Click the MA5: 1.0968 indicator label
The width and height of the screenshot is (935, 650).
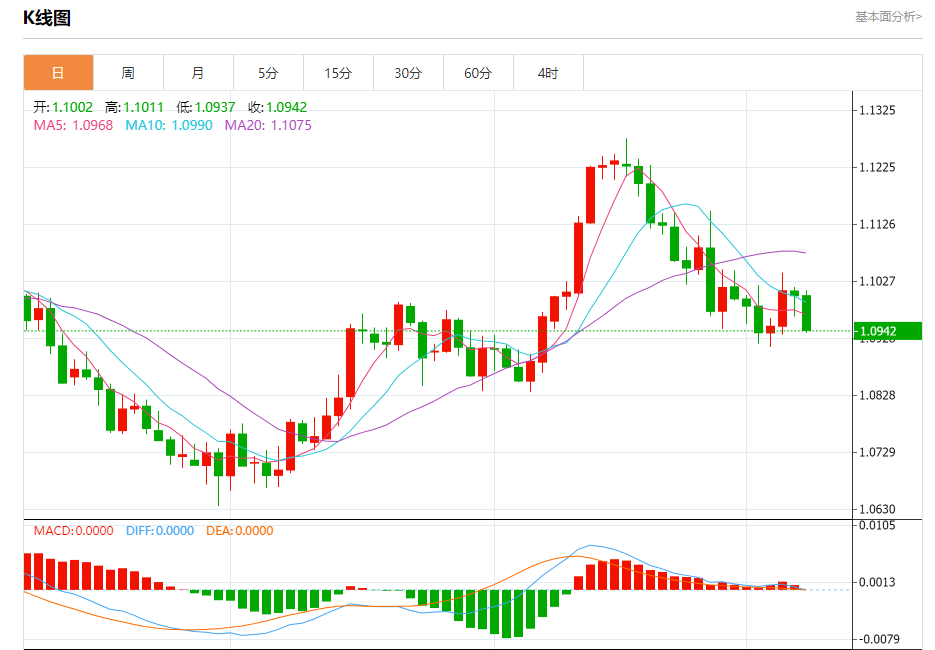tap(73, 125)
